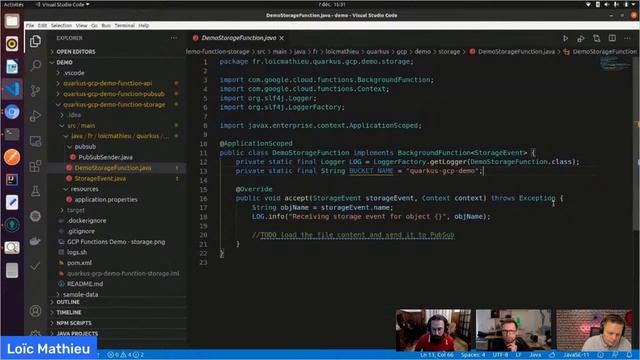Open the Selection menu

(62, 25)
